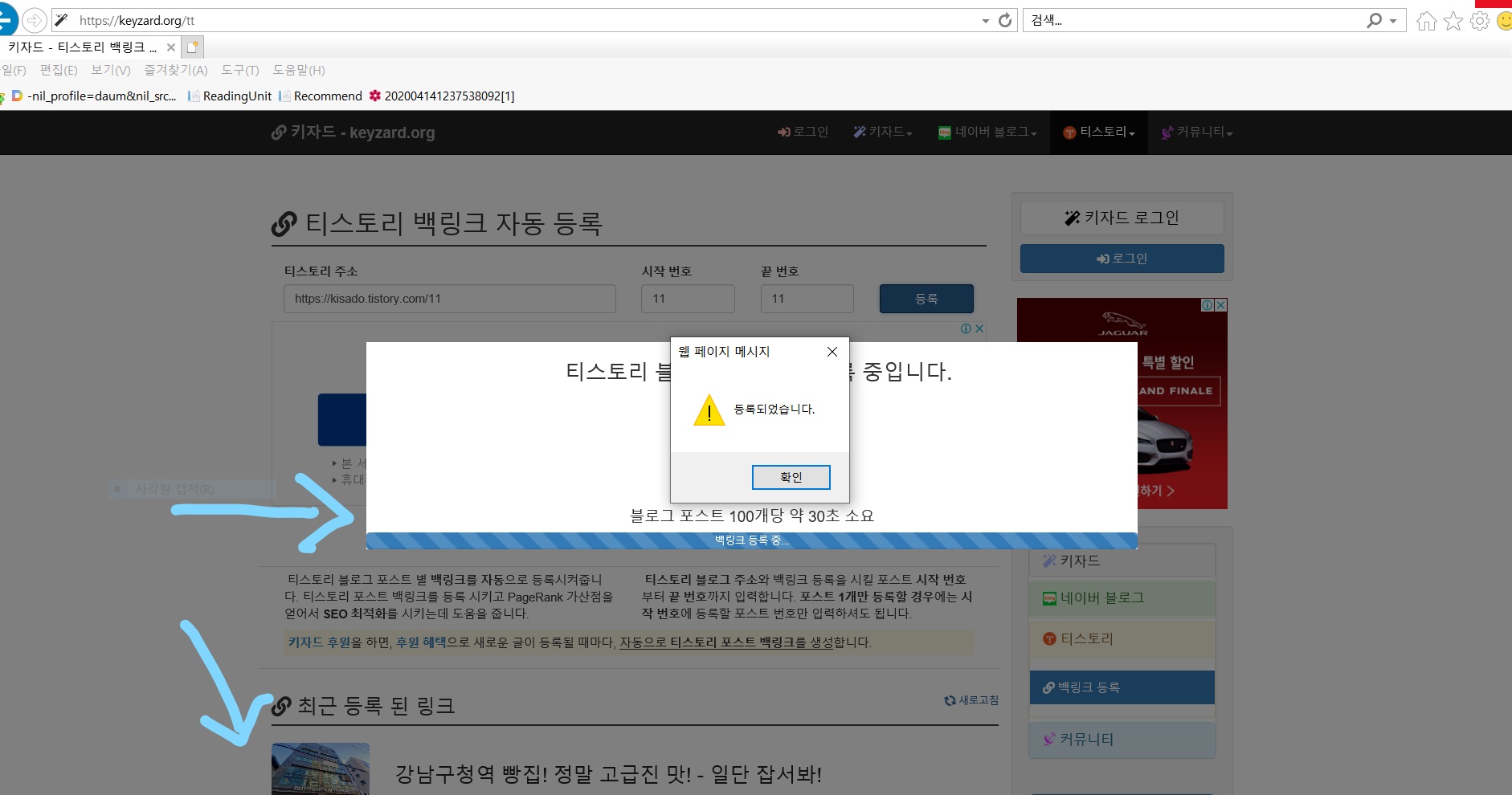Click 확인 in the message dialog

(791, 477)
